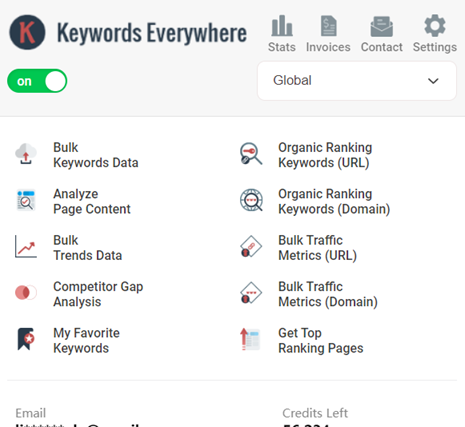Open Bulk Trends Data link

(x=88, y=248)
